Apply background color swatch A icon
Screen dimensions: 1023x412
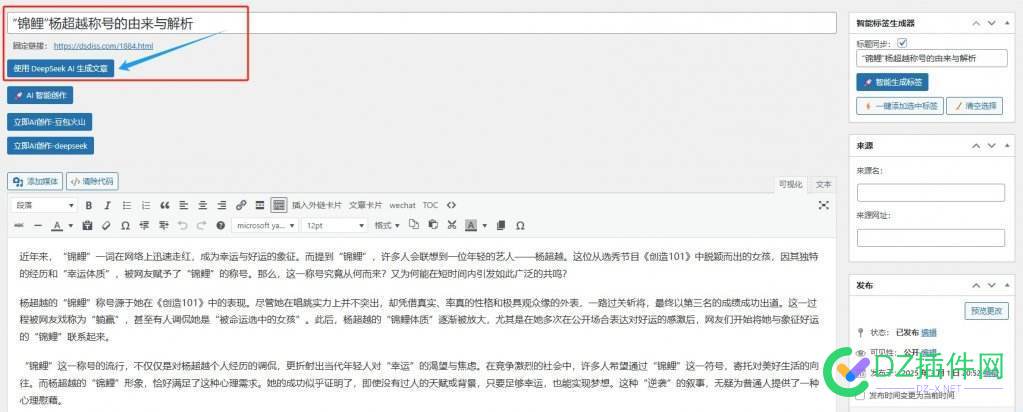[x=471, y=225]
